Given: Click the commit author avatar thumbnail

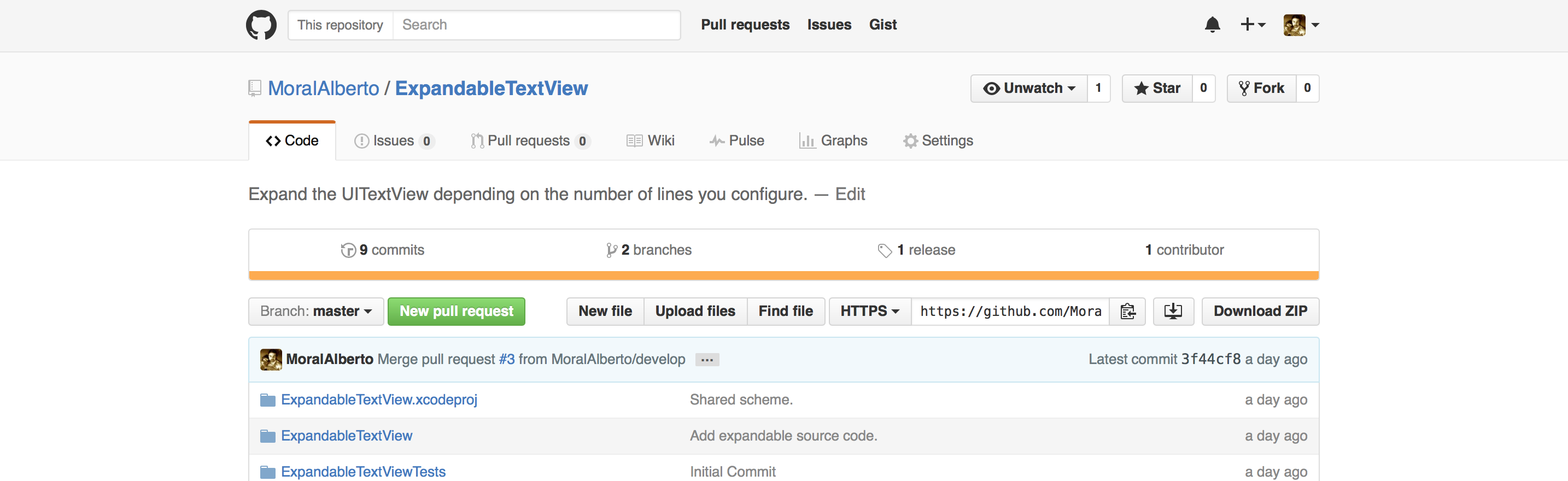Looking at the screenshot, I should tap(271, 360).
